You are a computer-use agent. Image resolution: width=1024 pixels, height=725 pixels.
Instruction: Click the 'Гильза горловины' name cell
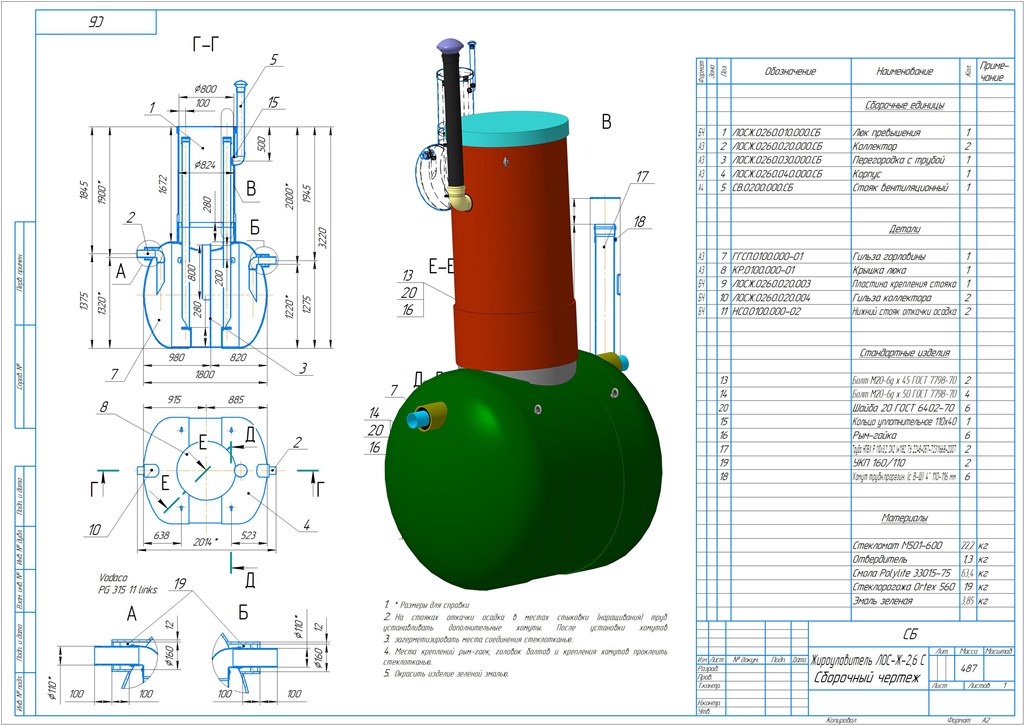point(889,257)
